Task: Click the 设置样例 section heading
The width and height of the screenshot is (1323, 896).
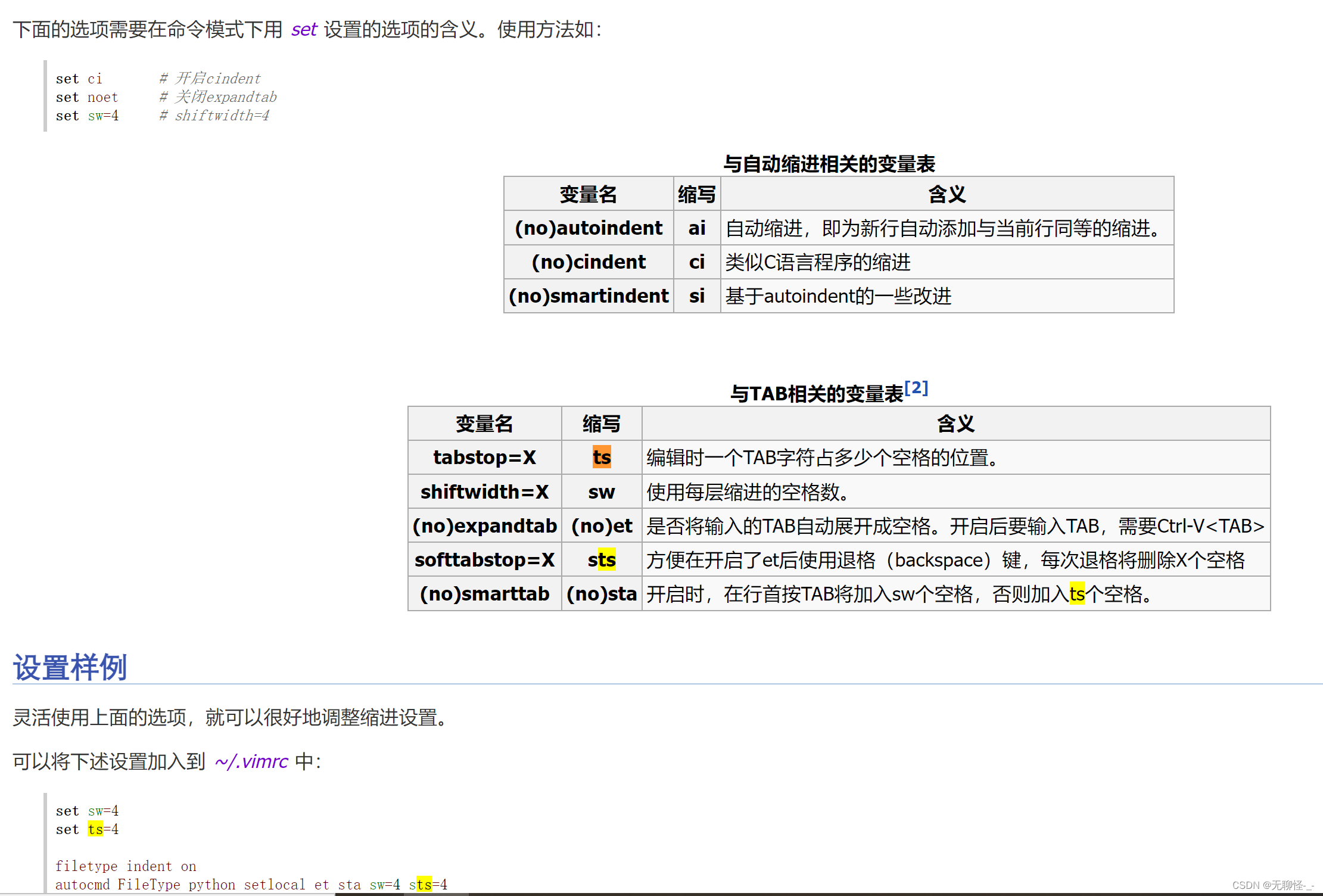Action: (x=69, y=667)
